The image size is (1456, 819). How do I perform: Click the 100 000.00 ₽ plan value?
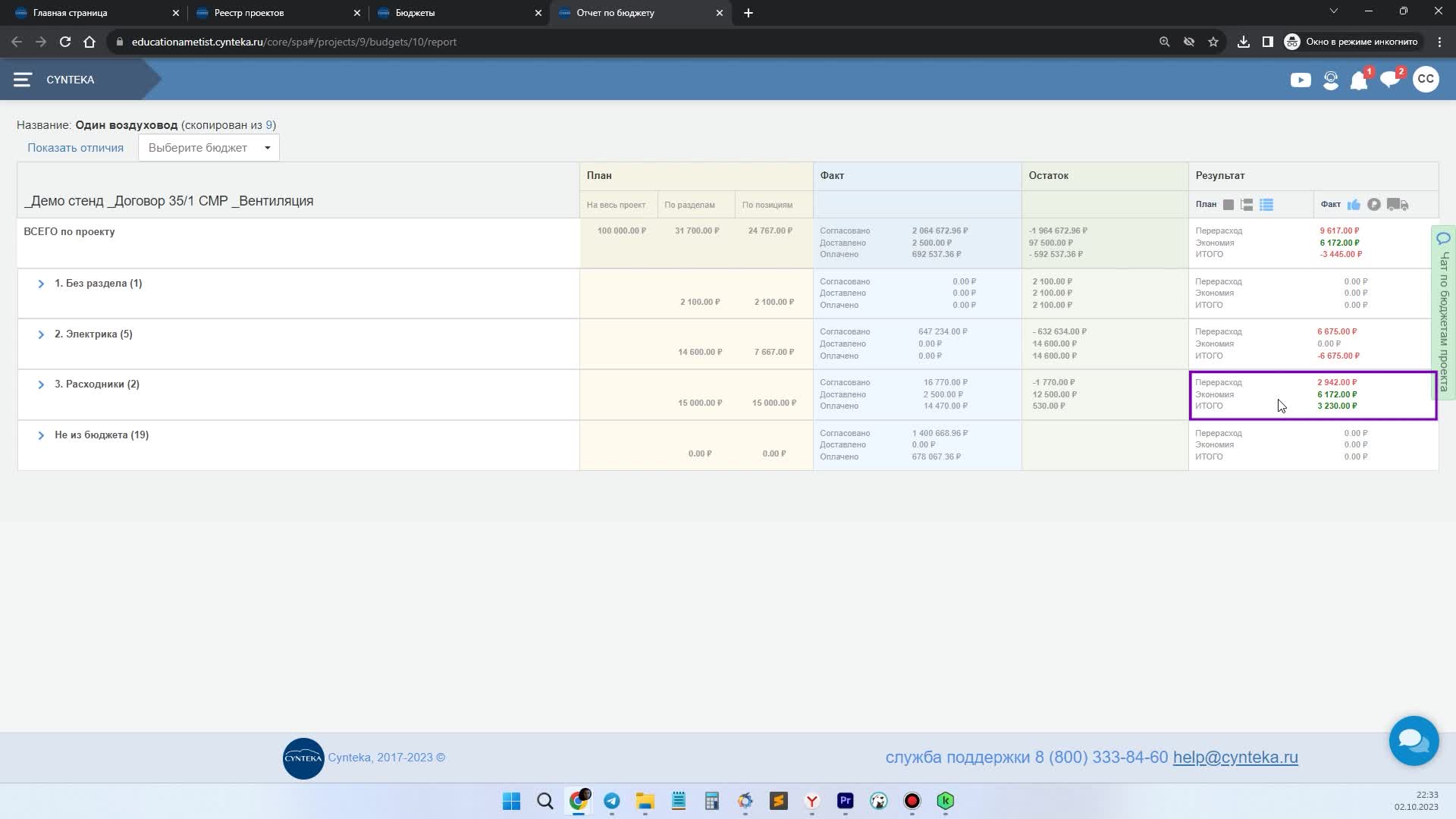tap(622, 231)
